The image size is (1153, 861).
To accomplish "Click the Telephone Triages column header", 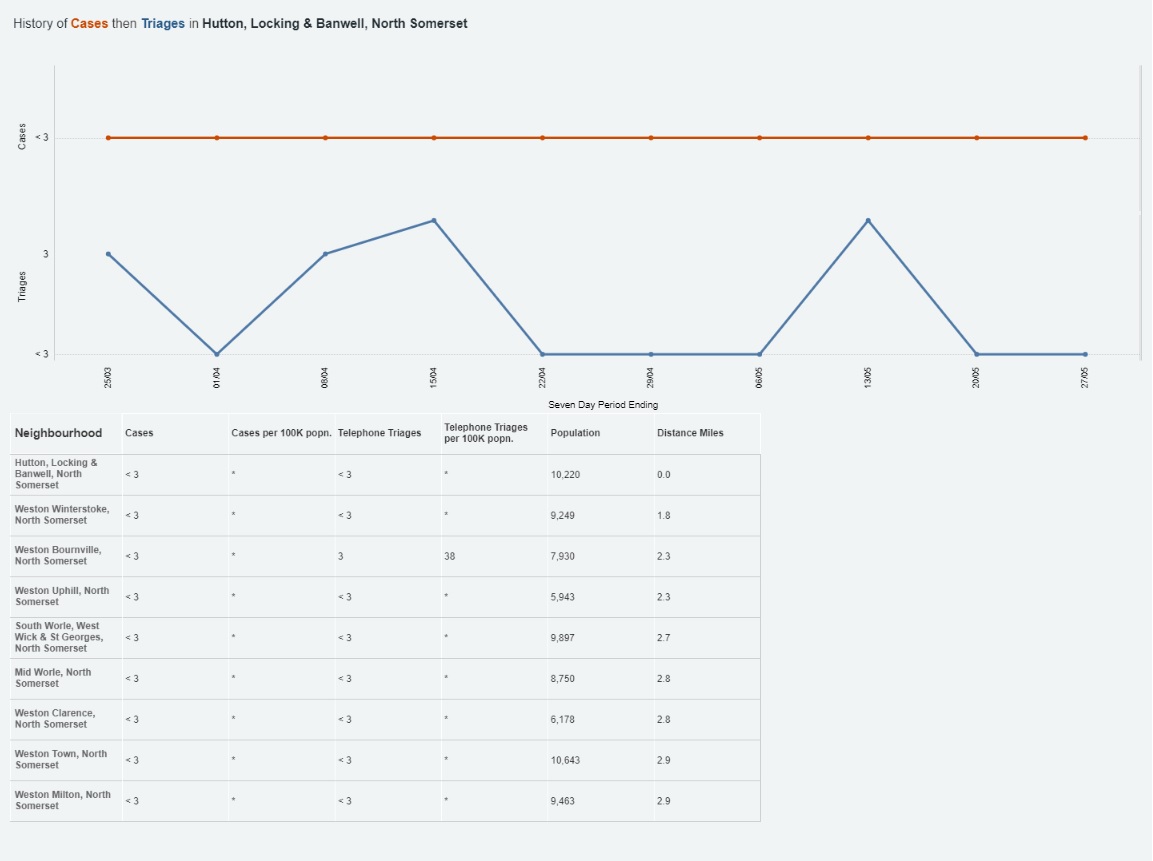I will pos(379,433).
